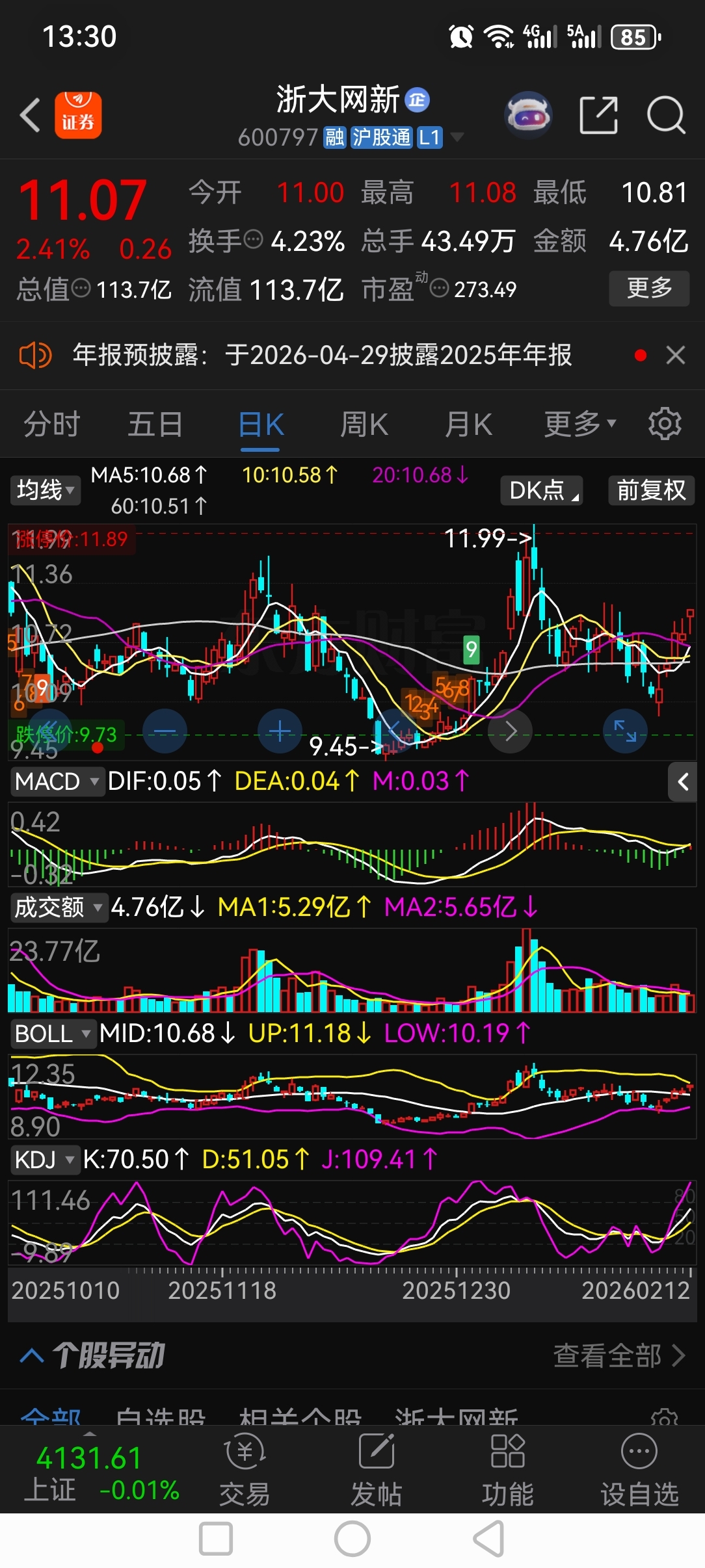
Task: Open the 功能 functions icon
Action: tap(508, 1470)
